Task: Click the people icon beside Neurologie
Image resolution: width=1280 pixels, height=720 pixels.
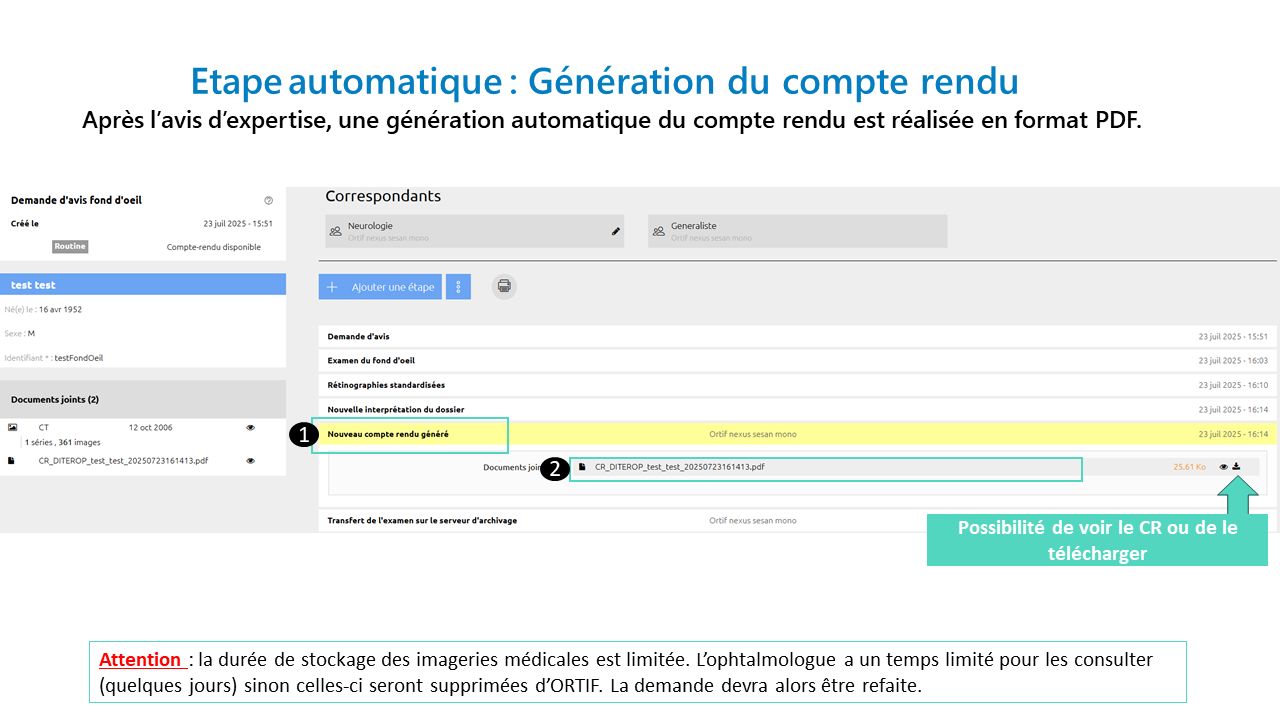Action: 335,231
